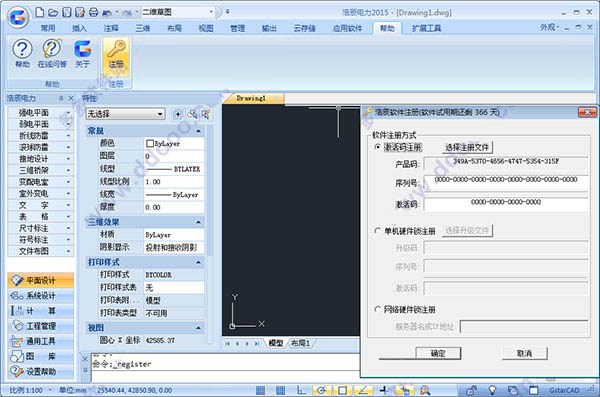Viewport: 600px width, 397px height.
Task: Open 平面设计 section in sidebar
Action: pos(41,280)
